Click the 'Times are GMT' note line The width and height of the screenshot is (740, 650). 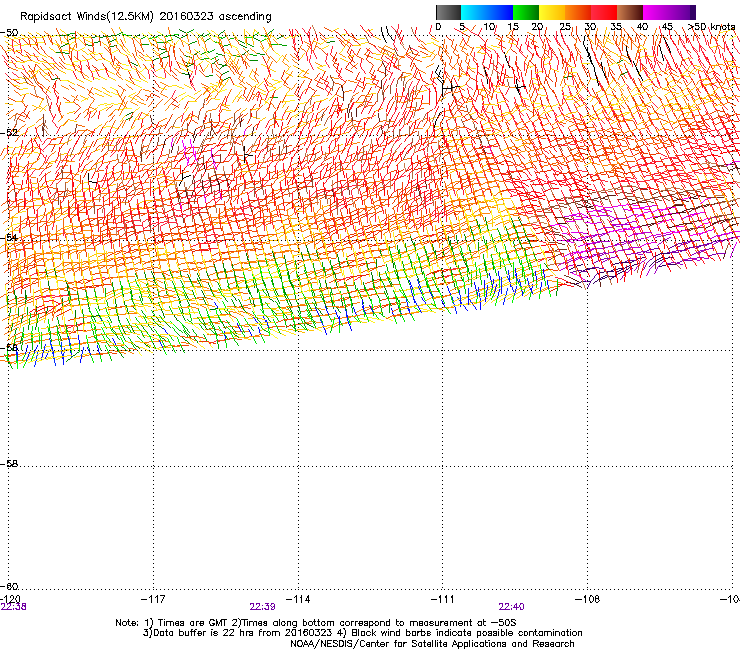click(316, 623)
